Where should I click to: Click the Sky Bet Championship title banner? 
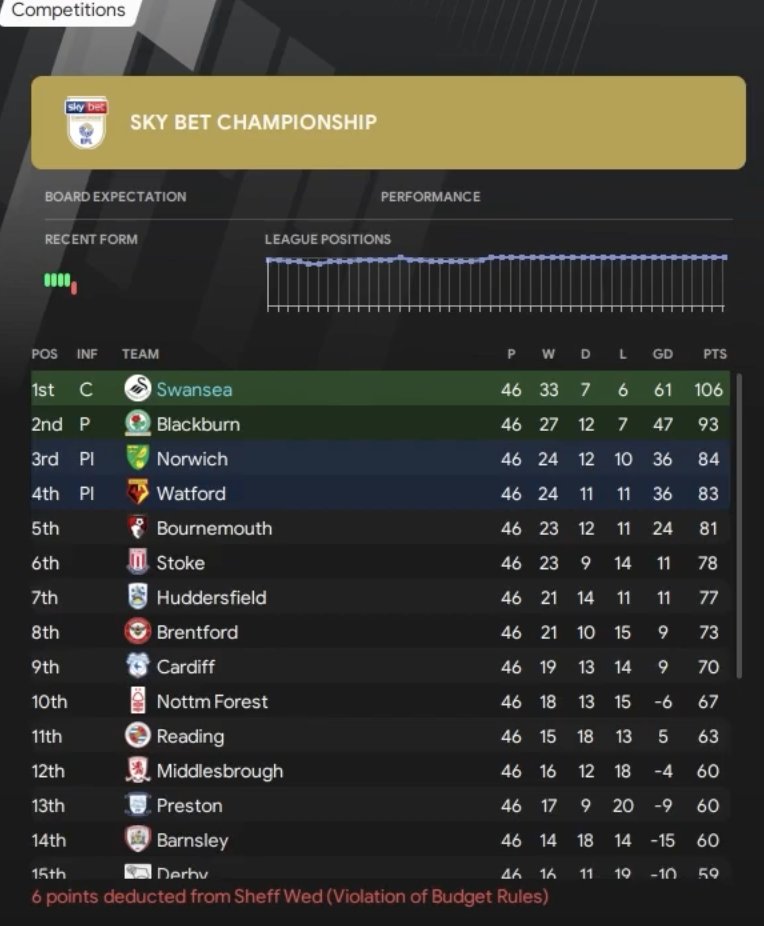point(388,122)
